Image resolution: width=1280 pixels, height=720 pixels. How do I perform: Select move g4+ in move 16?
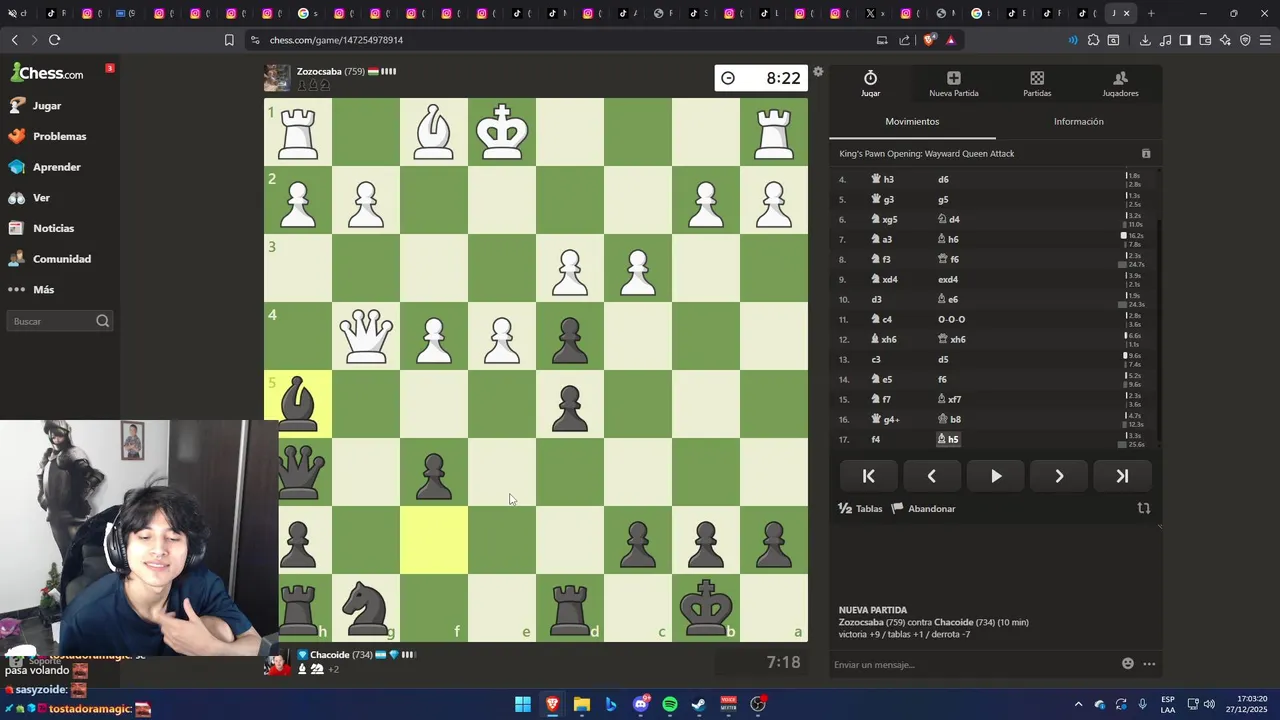(x=886, y=420)
